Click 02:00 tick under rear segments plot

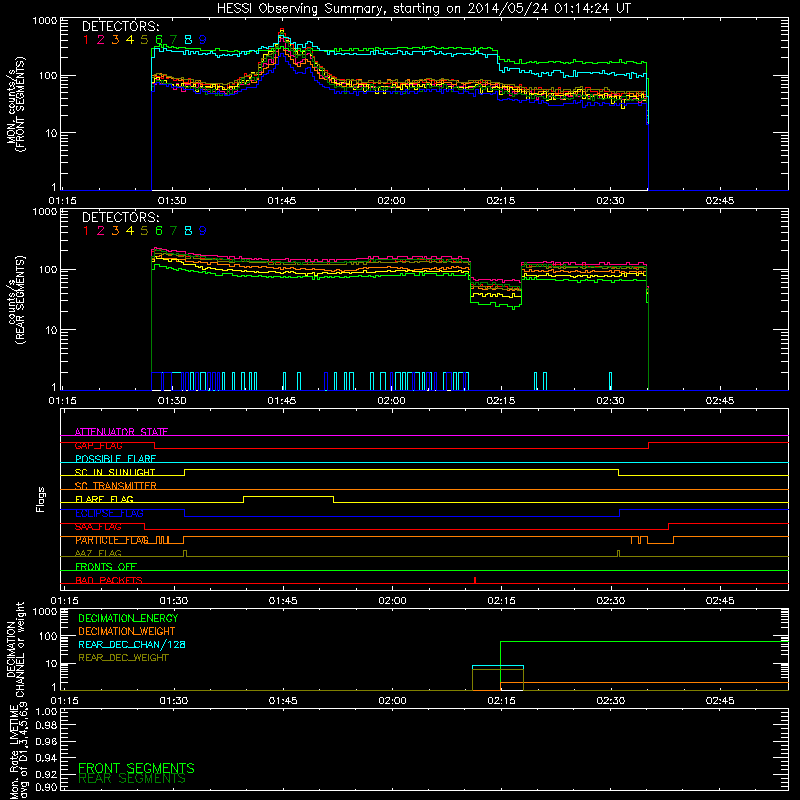tap(391, 401)
